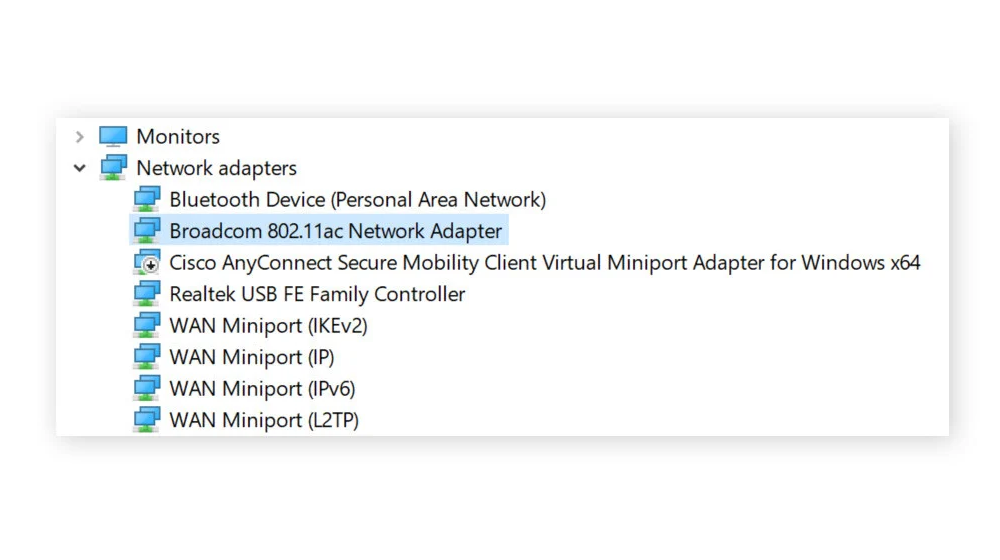Image resolution: width=1000 pixels, height=560 pixels.
Task: Select Broadcom 802.11ac Network Adapter entry
Action: pos(335,231)
